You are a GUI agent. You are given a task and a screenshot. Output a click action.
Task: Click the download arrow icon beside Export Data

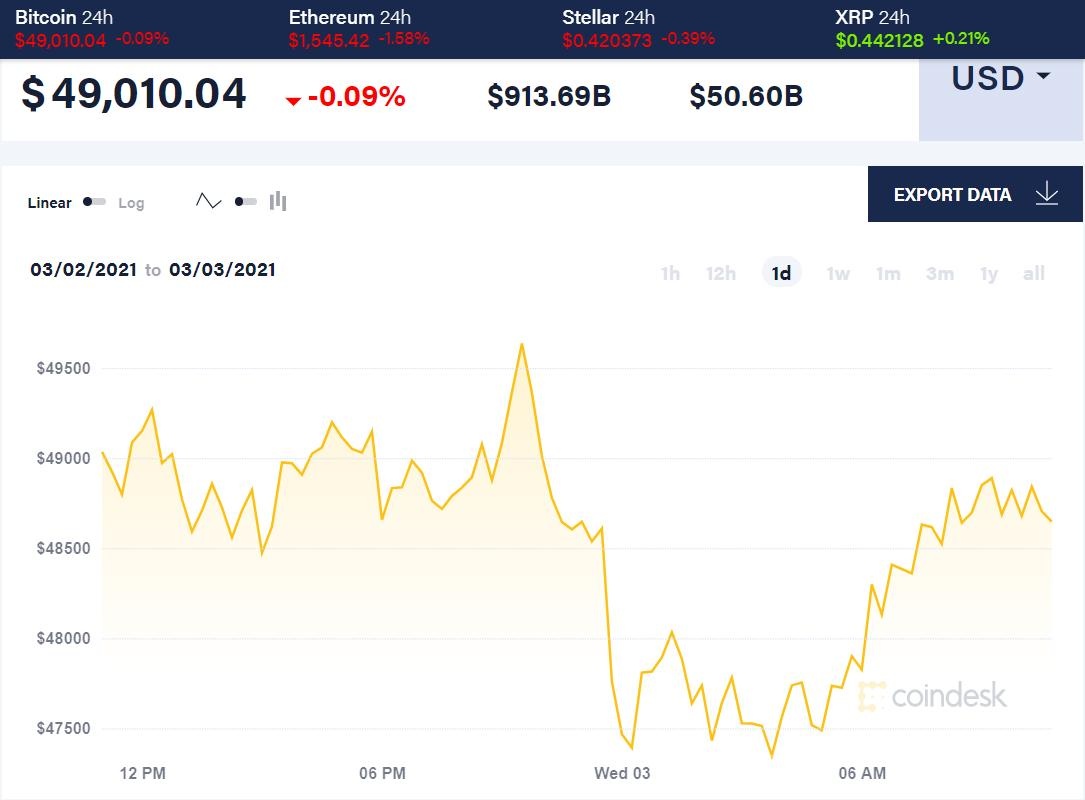point(1046,194)
